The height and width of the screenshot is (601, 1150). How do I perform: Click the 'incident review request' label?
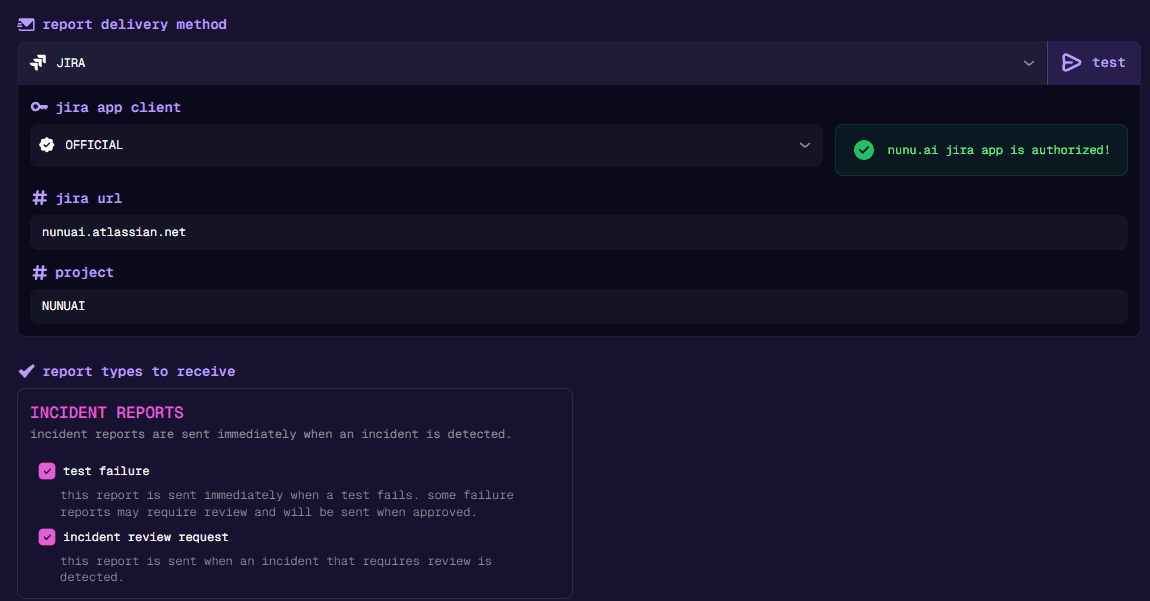point(145,537)
